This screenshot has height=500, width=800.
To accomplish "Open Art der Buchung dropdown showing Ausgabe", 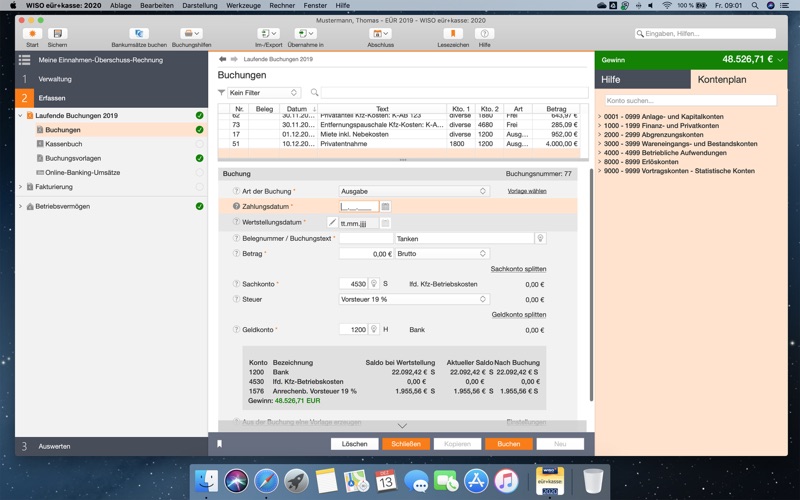I will click(x=414, y=191).
